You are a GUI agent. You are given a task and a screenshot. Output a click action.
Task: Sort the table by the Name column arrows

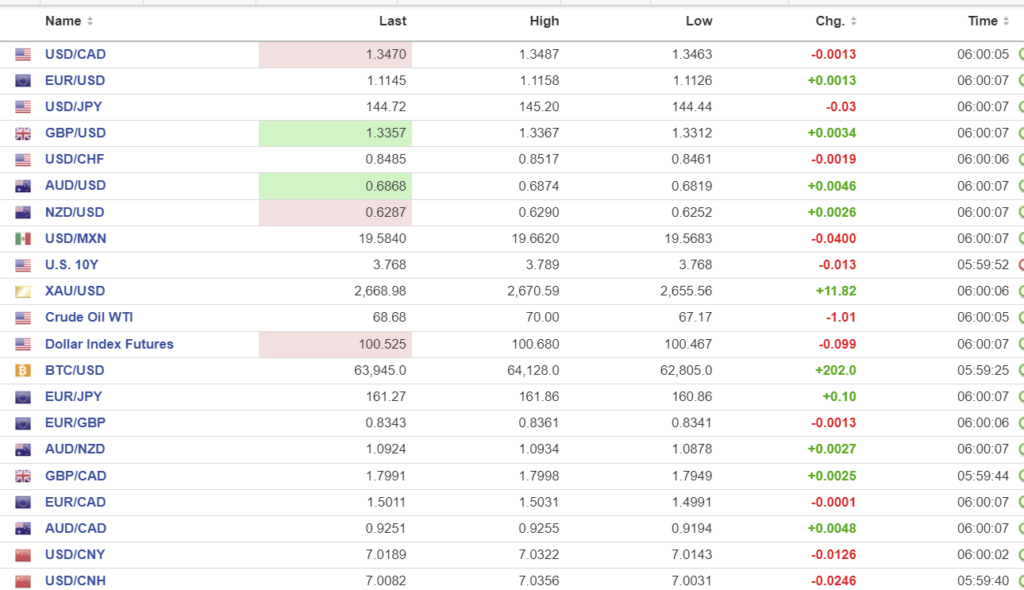point(90,21)
